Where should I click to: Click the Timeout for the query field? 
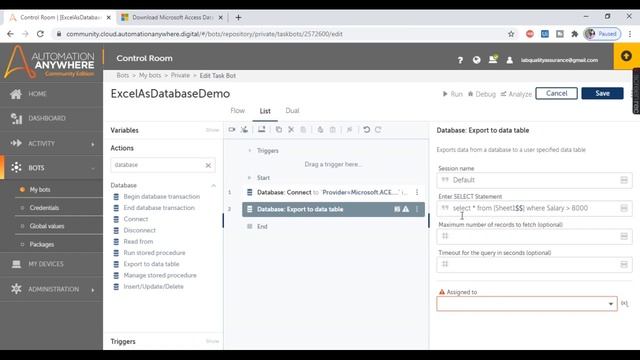[535, 264]
